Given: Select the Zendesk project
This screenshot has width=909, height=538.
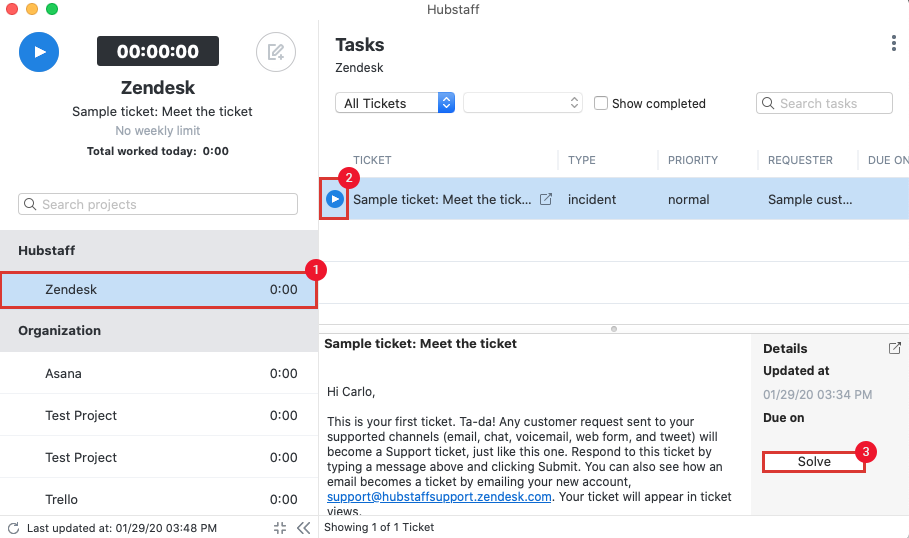Looking at the screenshot, I should click(159, 289).
